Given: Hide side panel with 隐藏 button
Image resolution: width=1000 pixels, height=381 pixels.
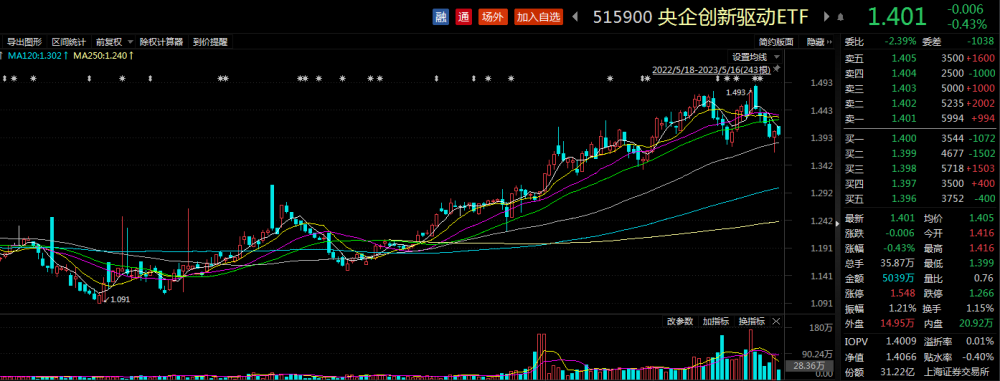Looking at the screenshot, I should (x=819, y=42).
